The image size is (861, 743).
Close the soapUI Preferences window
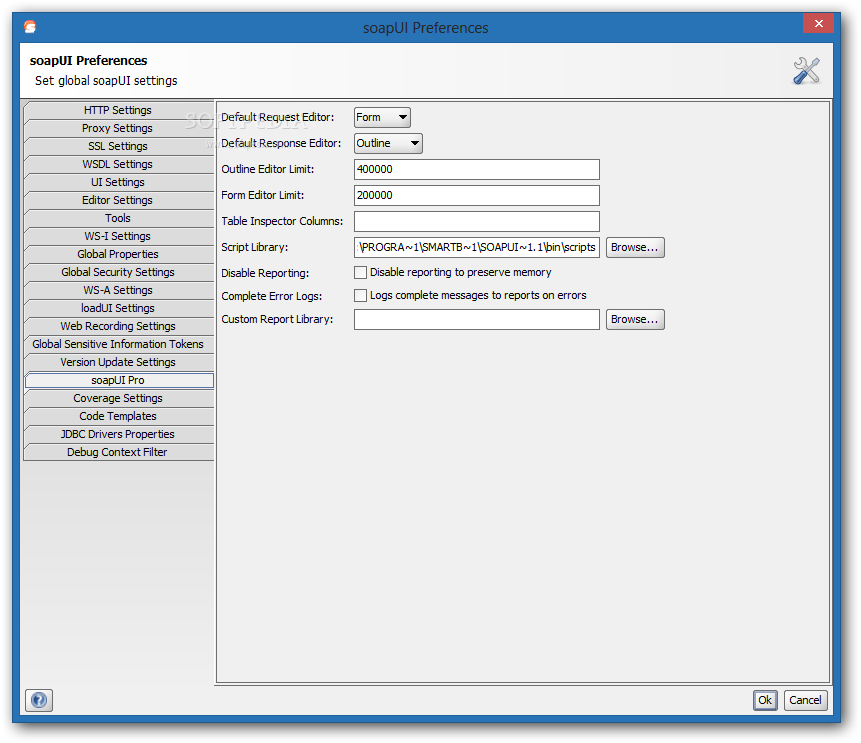tap(818, 24)
